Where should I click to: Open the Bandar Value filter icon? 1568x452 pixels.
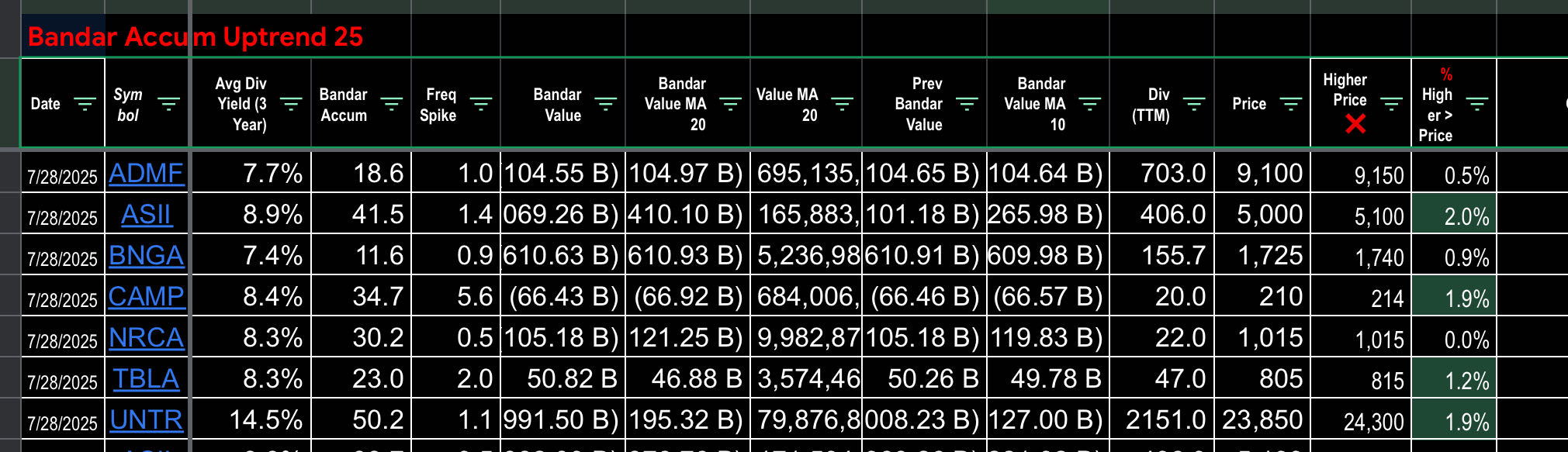(605, 104)
